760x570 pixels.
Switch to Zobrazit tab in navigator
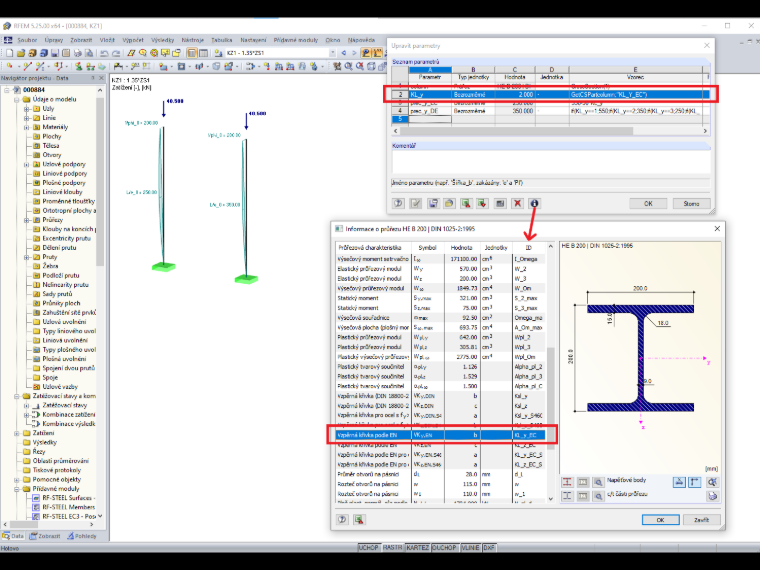pos(45,536)
